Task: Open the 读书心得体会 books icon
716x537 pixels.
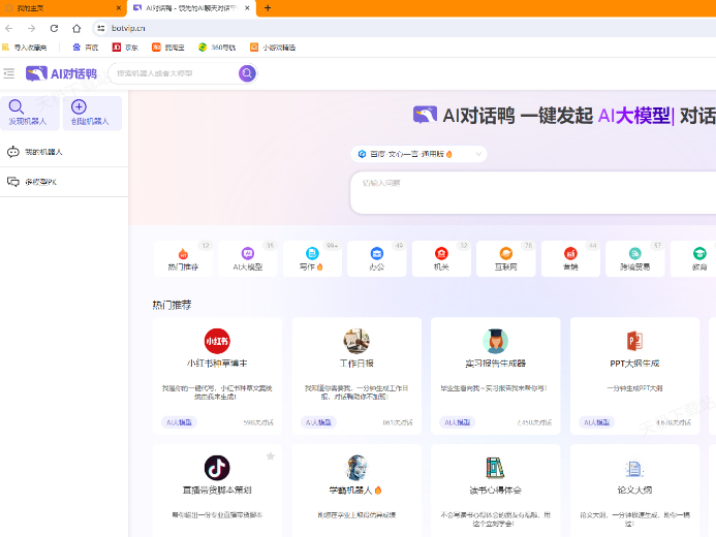Action: 495,468
